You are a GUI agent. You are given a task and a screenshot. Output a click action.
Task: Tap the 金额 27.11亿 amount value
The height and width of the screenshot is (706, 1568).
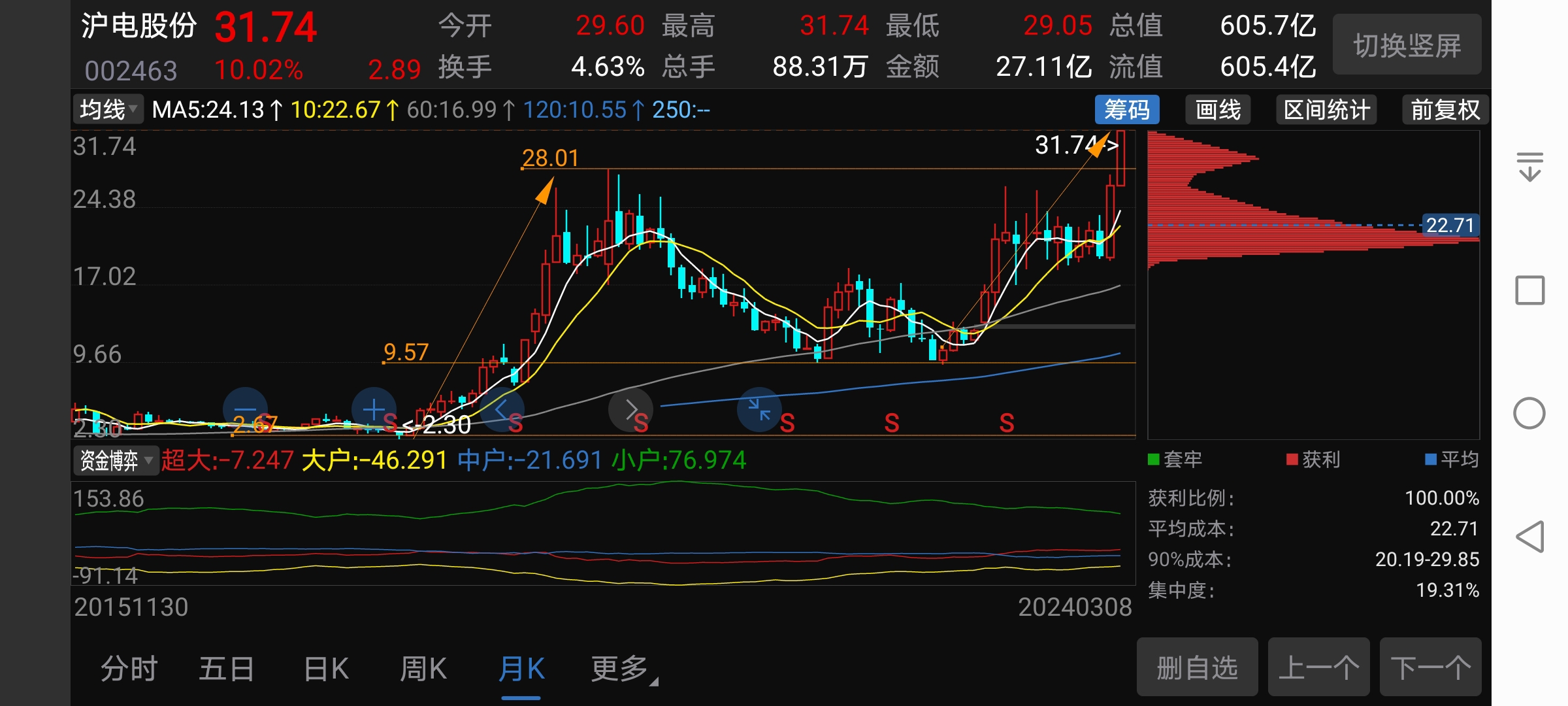(1043, 67)
